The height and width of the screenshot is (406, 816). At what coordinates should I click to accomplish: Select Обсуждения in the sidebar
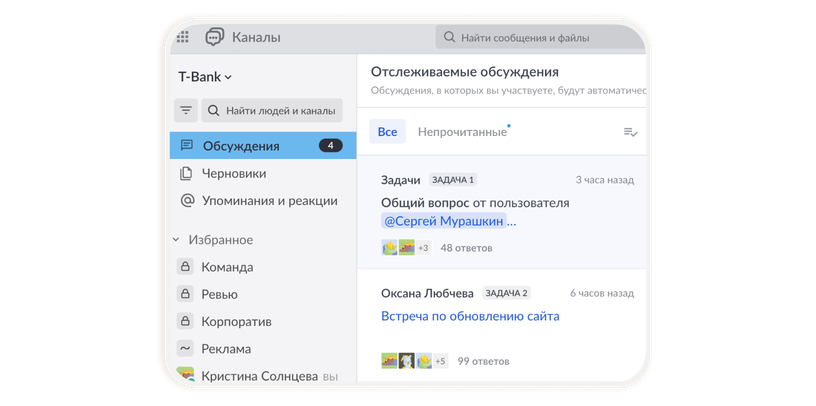[x=263, y=146]
